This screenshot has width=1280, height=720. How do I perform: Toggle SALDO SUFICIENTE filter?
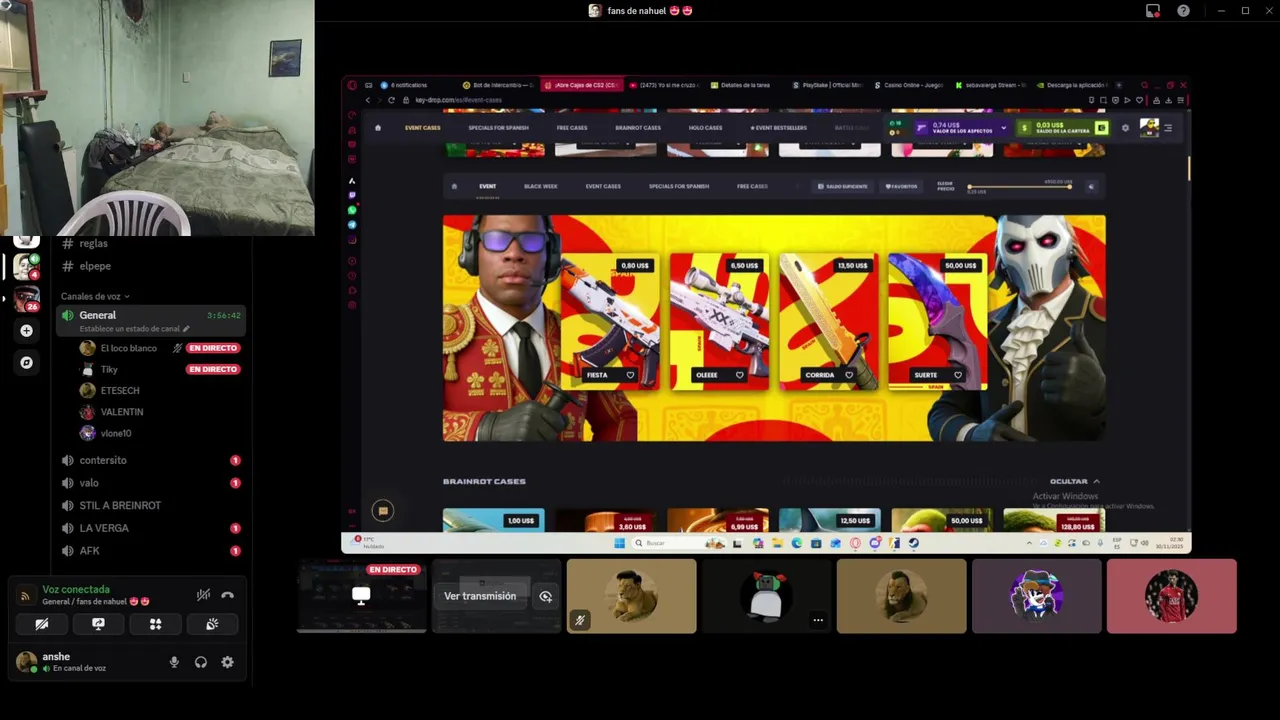[x=842, y=186]
